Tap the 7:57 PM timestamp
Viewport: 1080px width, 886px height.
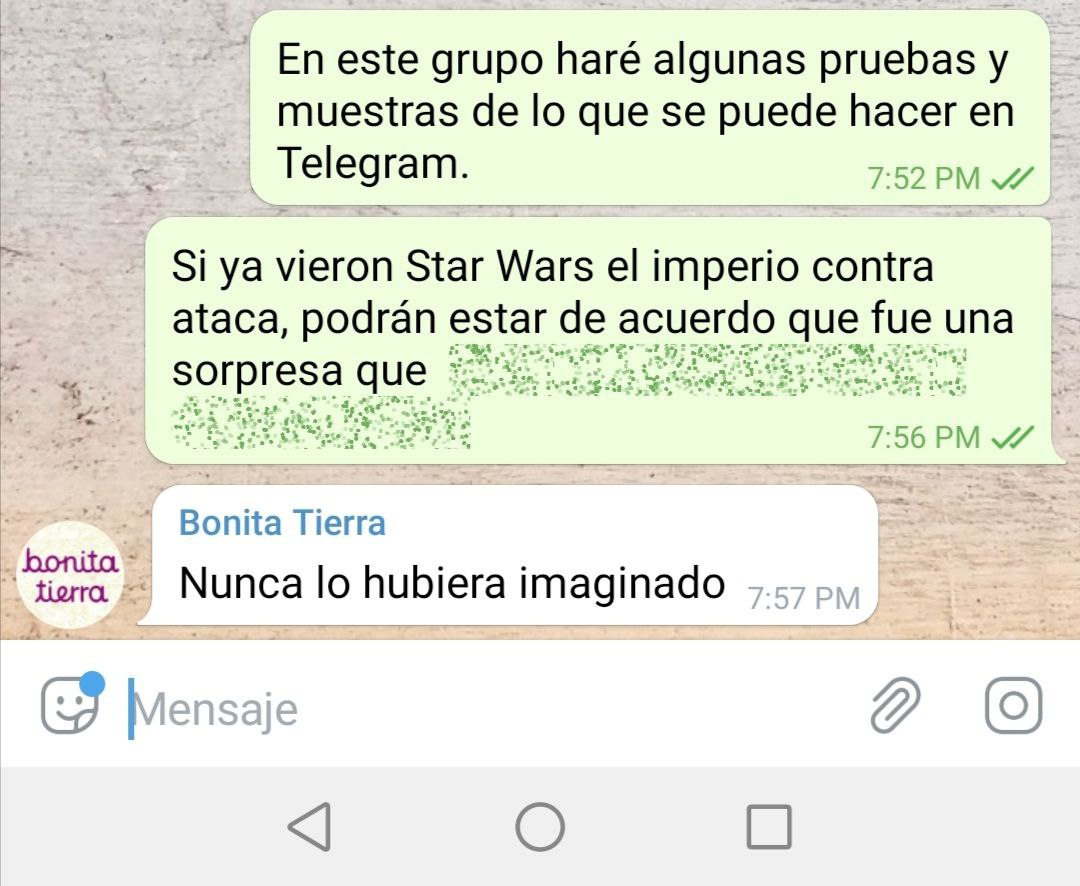pos(804,598)
